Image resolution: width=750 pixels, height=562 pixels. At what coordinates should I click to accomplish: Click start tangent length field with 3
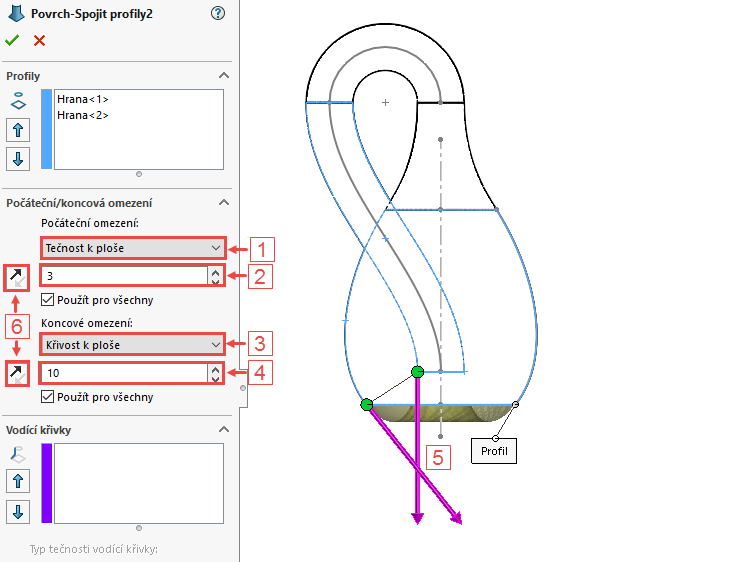point(124,276)
